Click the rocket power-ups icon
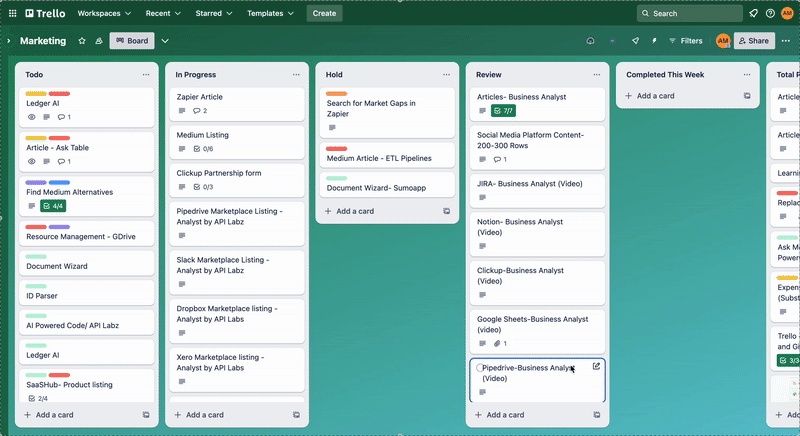 click(x=635, y=41)
